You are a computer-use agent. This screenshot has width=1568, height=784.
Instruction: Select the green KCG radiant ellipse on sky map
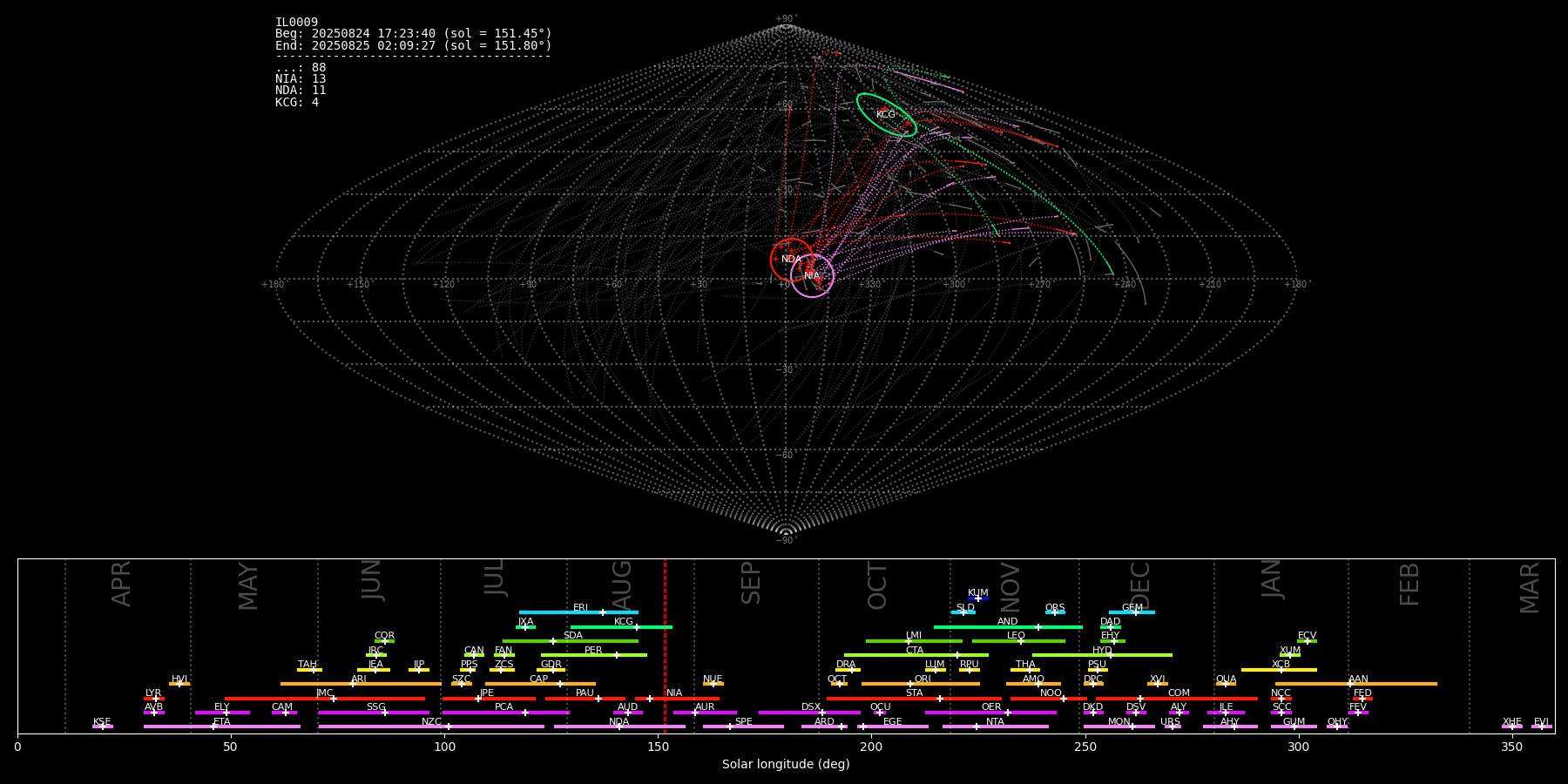pos(886,115)
